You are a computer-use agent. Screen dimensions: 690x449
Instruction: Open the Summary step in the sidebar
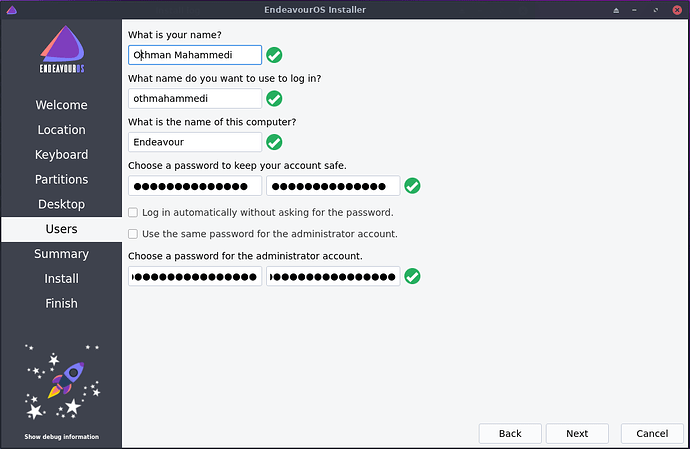61,254
